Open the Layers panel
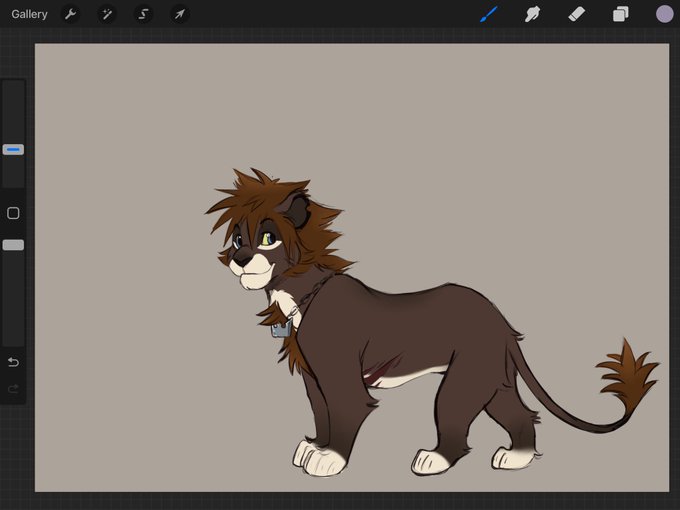Image resolution: width=680 pixels, height=510 pixels. coord(621,14)
